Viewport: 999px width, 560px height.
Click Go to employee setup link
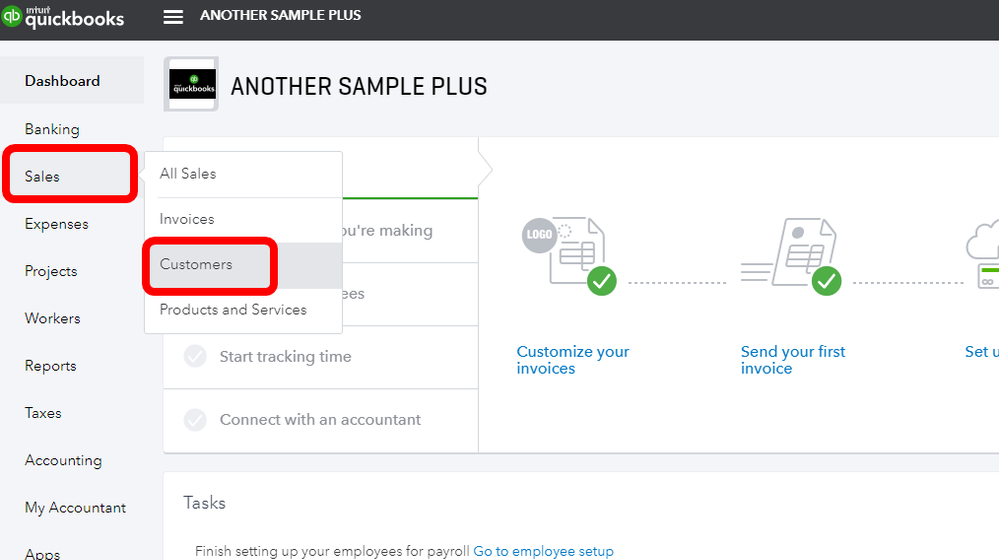pyautogui.click(x=543, y=551)
